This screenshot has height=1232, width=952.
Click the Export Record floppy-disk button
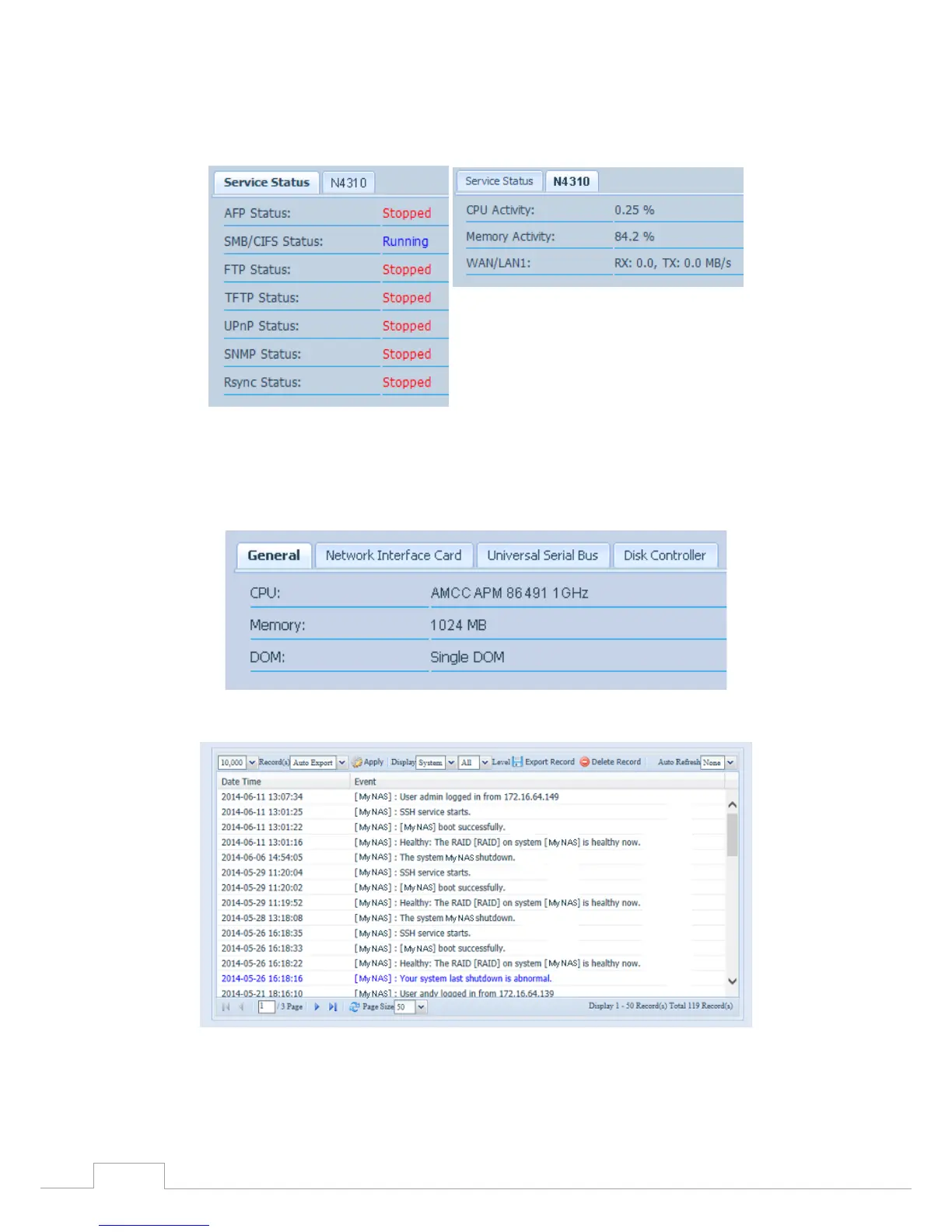pos(544,762)
